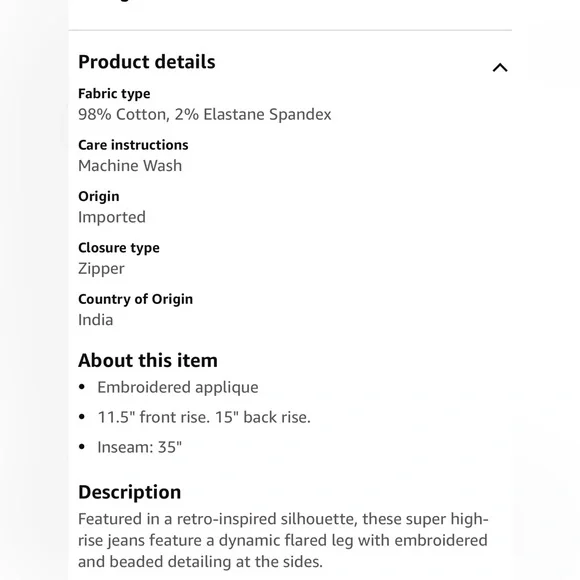Viewport: 580px width, 580px height.
Task: Click the India value text
Action: coord(95,320)
